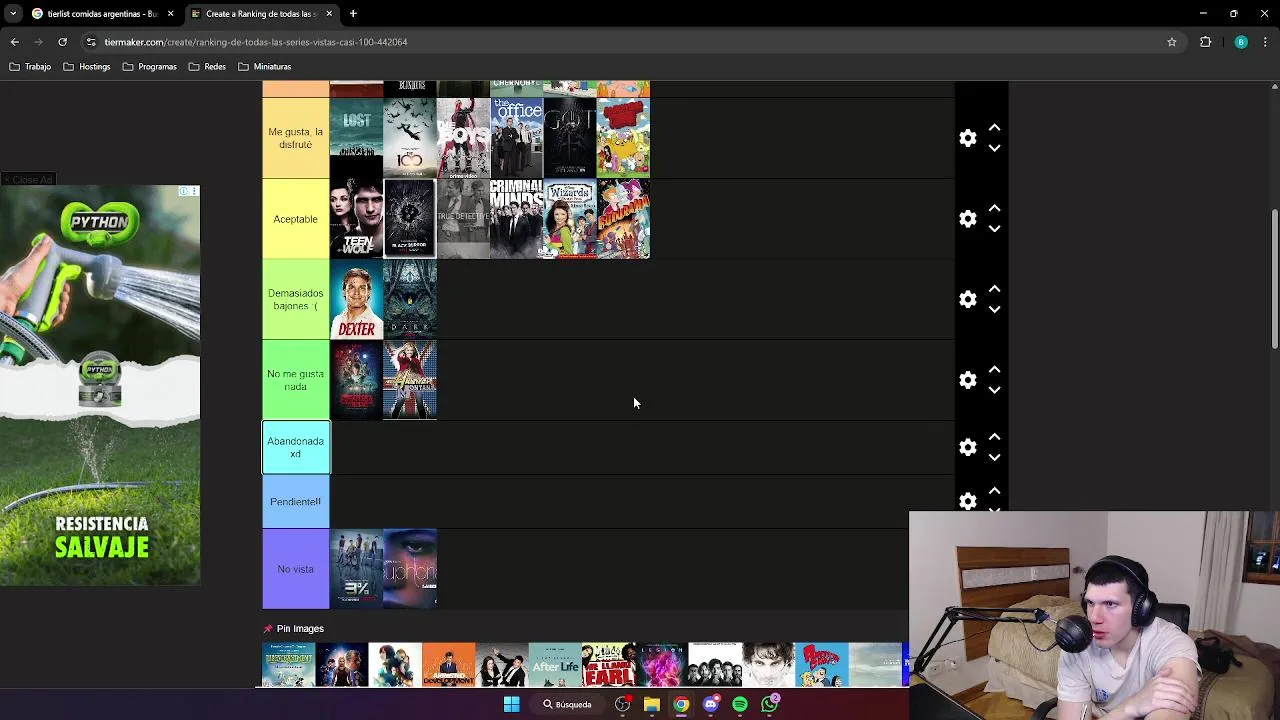The width and height of the screenshot is (1280, 720).
Task: Move "Demasiados bajones" tier down
Action: [x=994, y=309]
